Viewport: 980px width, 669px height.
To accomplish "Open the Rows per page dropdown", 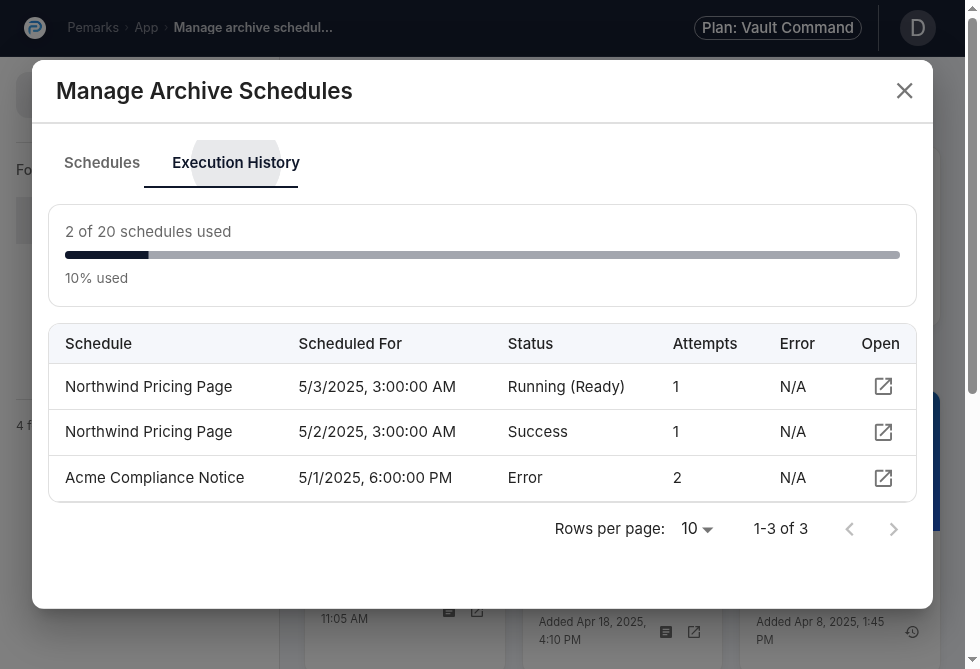I will click(x=697, y=529).
